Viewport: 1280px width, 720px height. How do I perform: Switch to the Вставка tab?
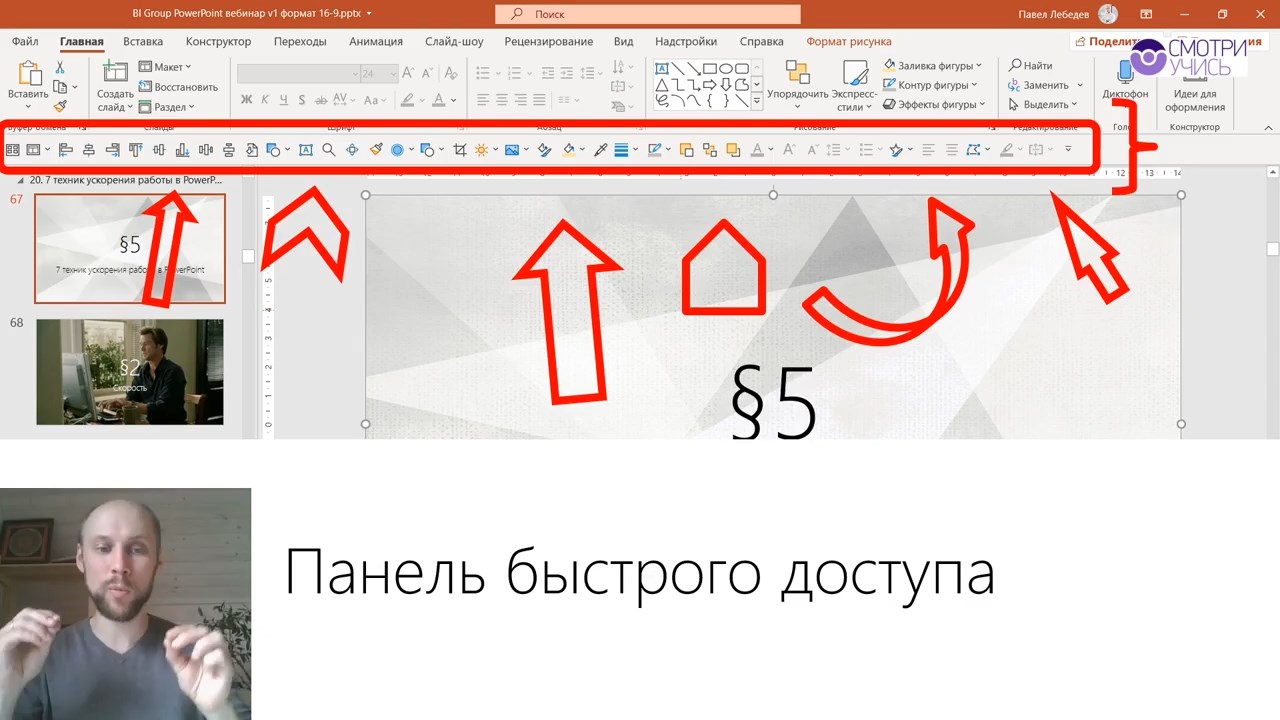pyautogui.click(x=143, y=42)
